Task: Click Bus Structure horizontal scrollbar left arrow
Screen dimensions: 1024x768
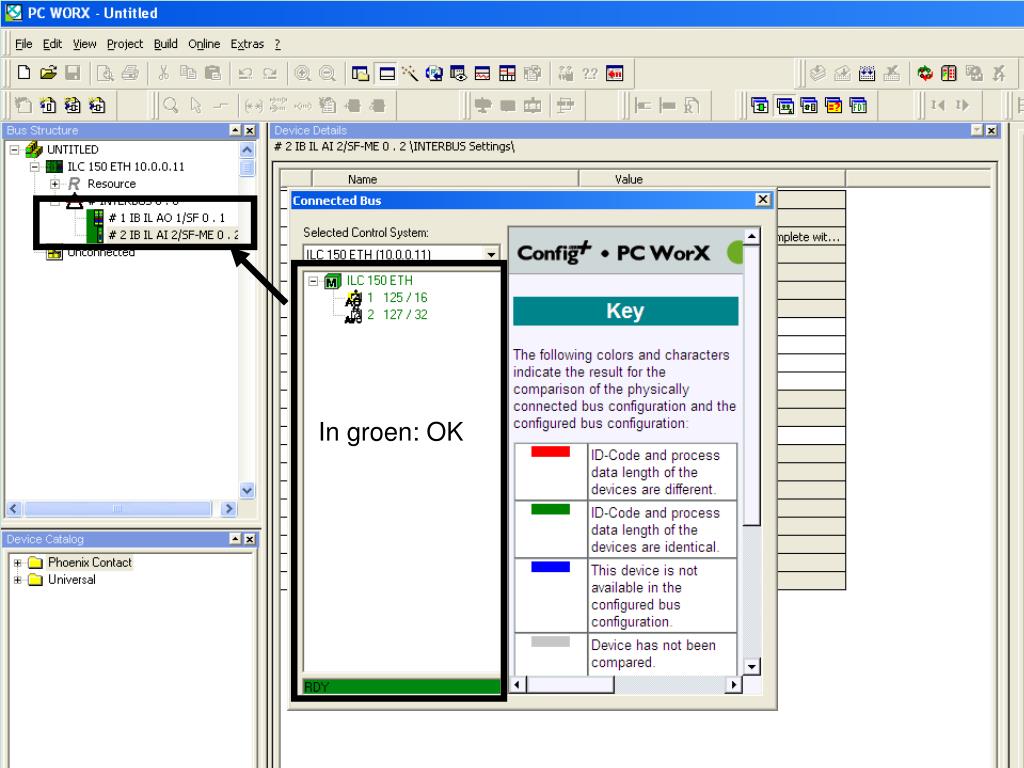Action: 14,508
